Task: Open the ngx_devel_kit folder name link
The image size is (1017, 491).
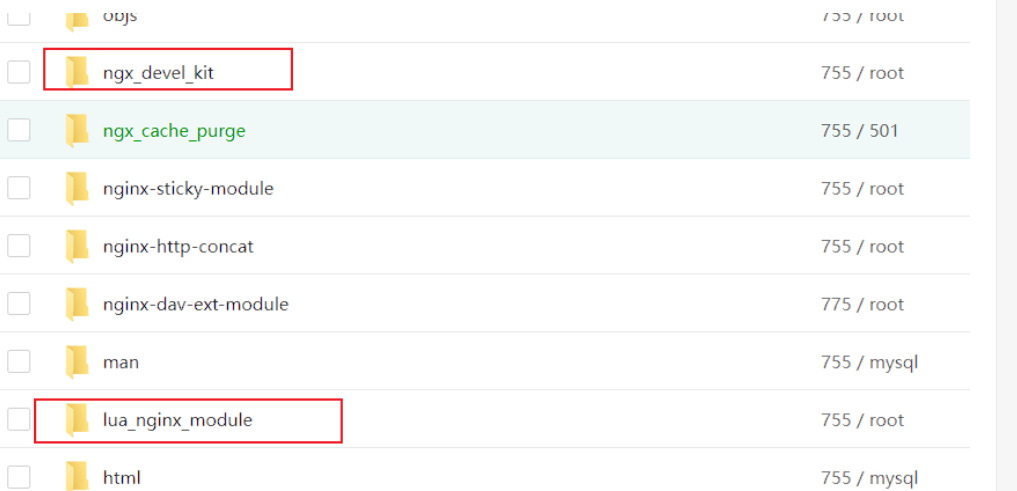Action: point(158,73)
